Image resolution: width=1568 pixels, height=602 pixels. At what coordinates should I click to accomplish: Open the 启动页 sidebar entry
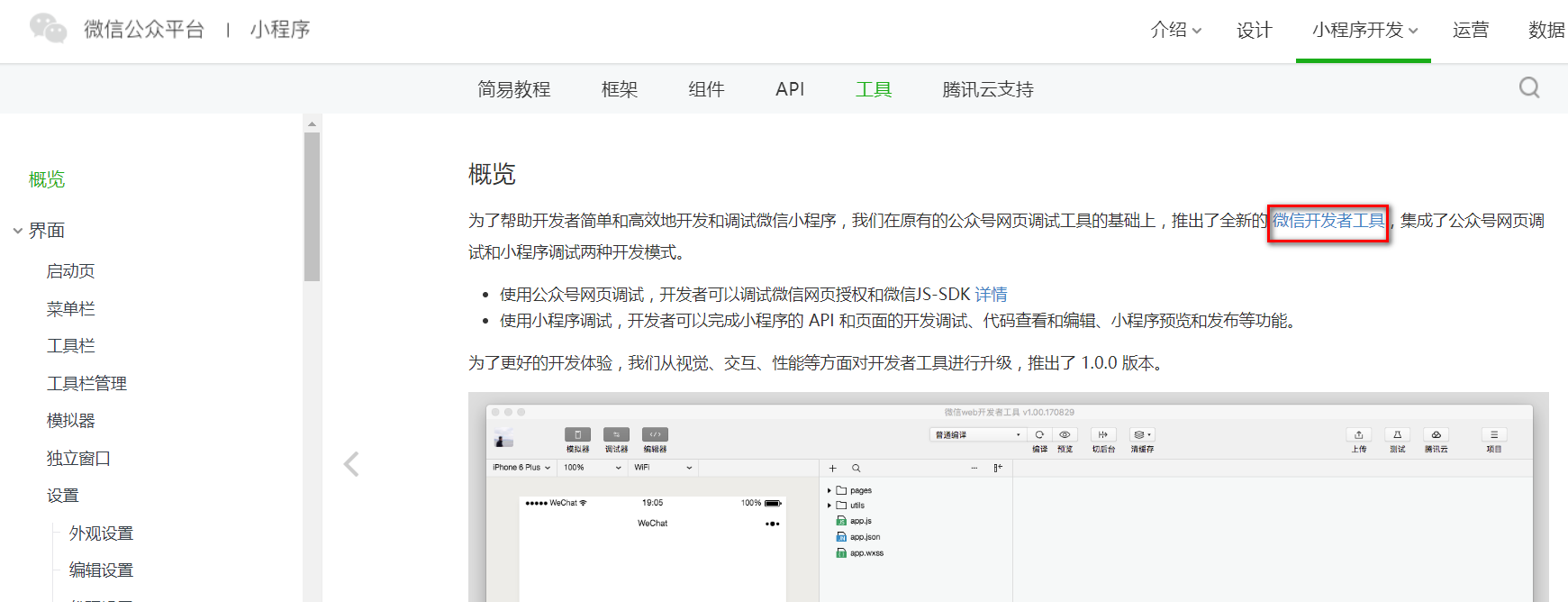71,271
